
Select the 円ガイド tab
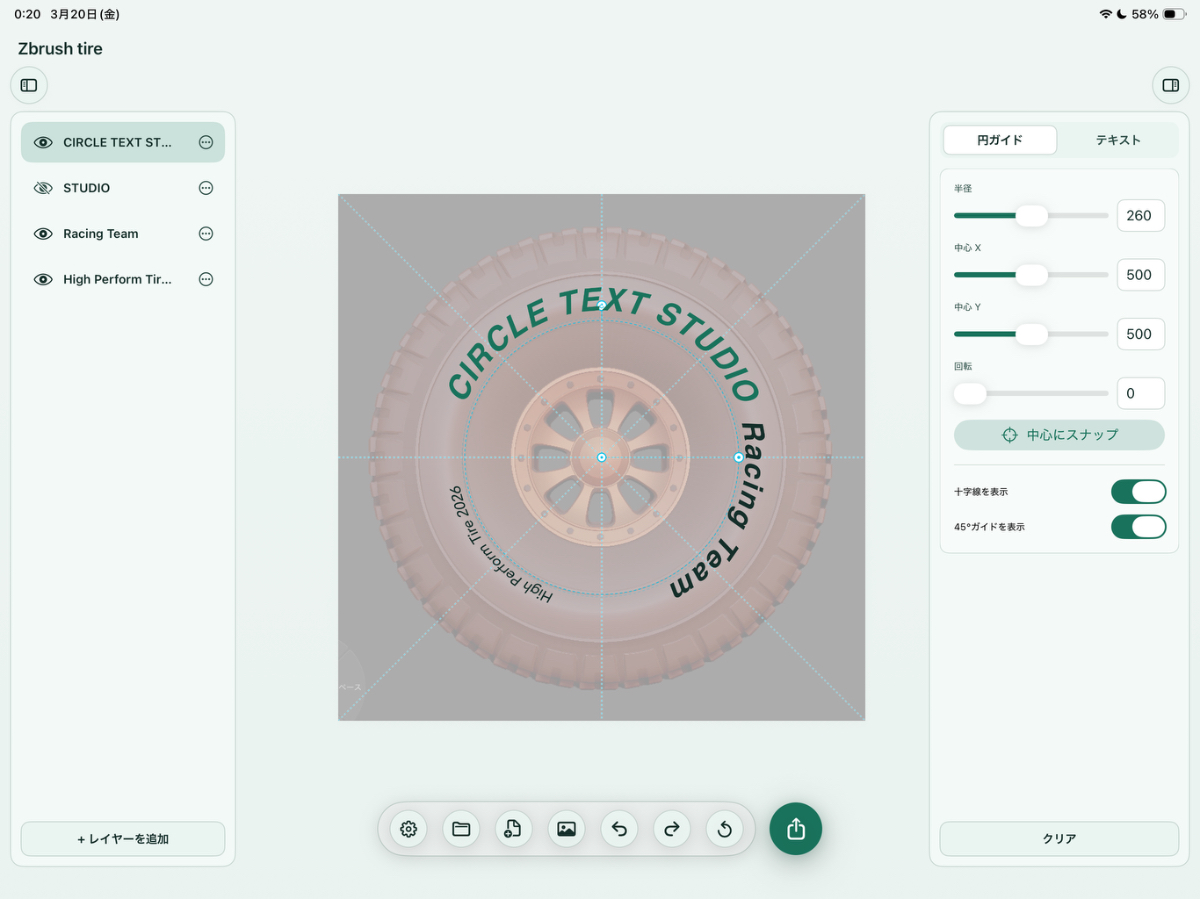[1000, 140]
